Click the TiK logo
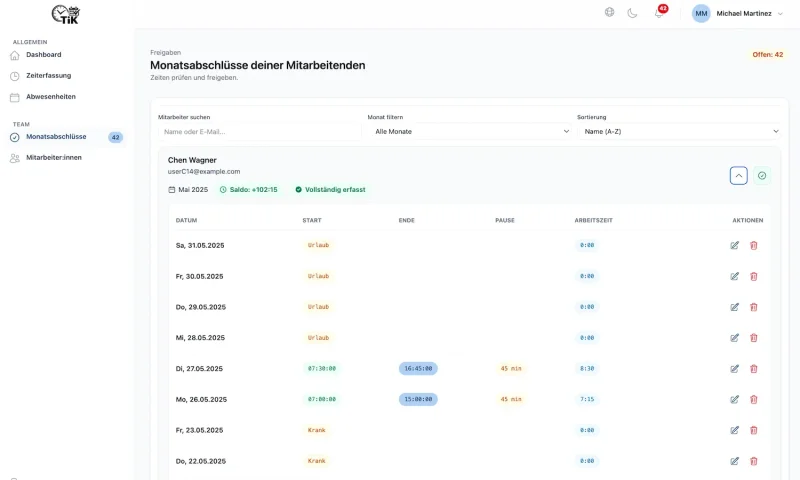 pos(66,14)
